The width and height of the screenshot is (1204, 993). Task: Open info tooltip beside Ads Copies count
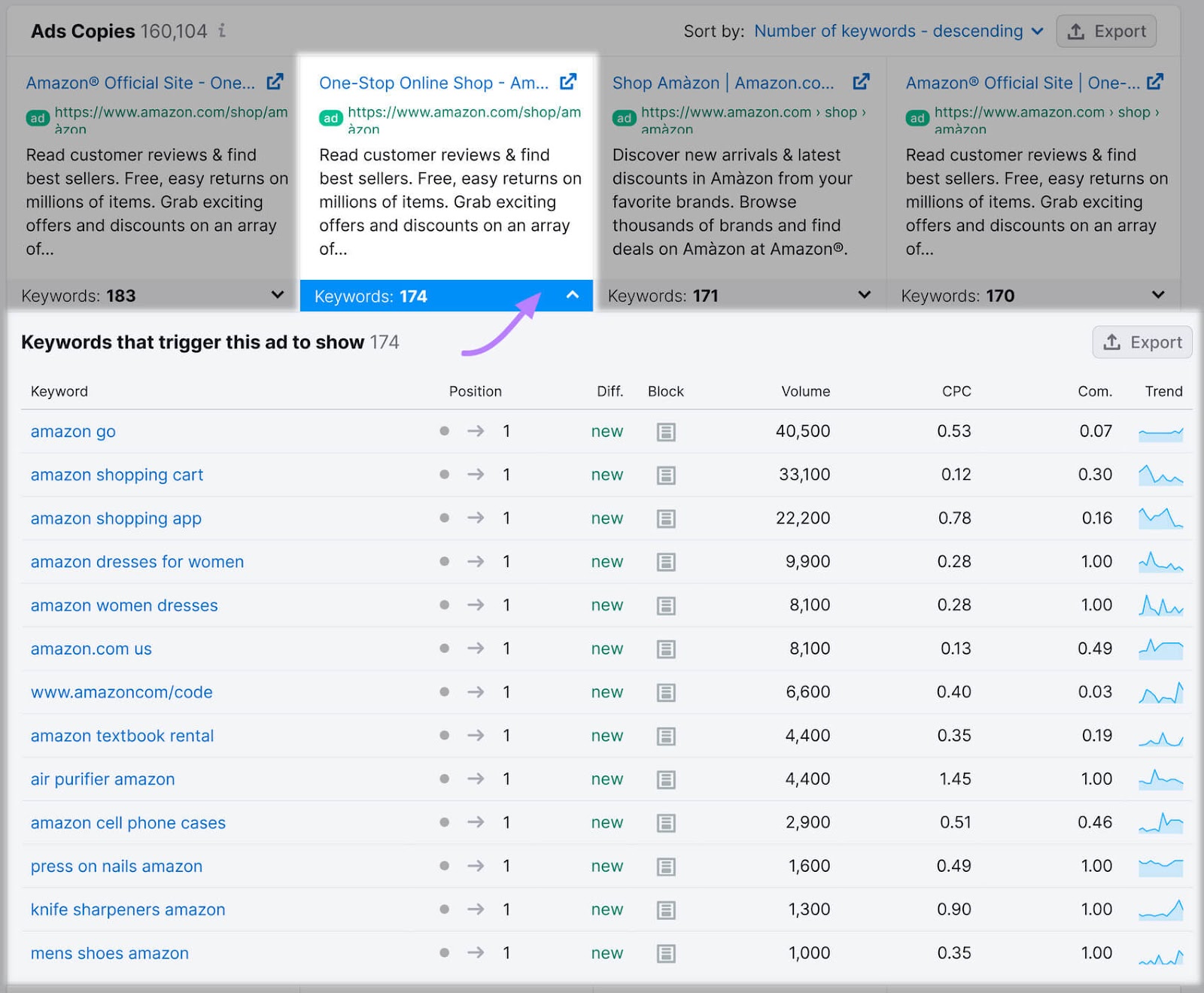220,32
